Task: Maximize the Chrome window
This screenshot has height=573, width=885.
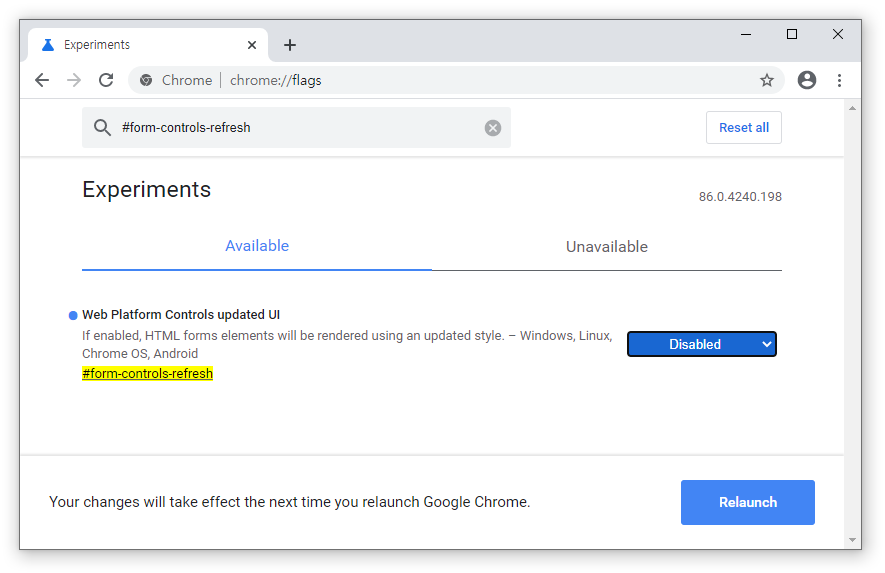Action: pyautogui.click(x=792, y=34)
